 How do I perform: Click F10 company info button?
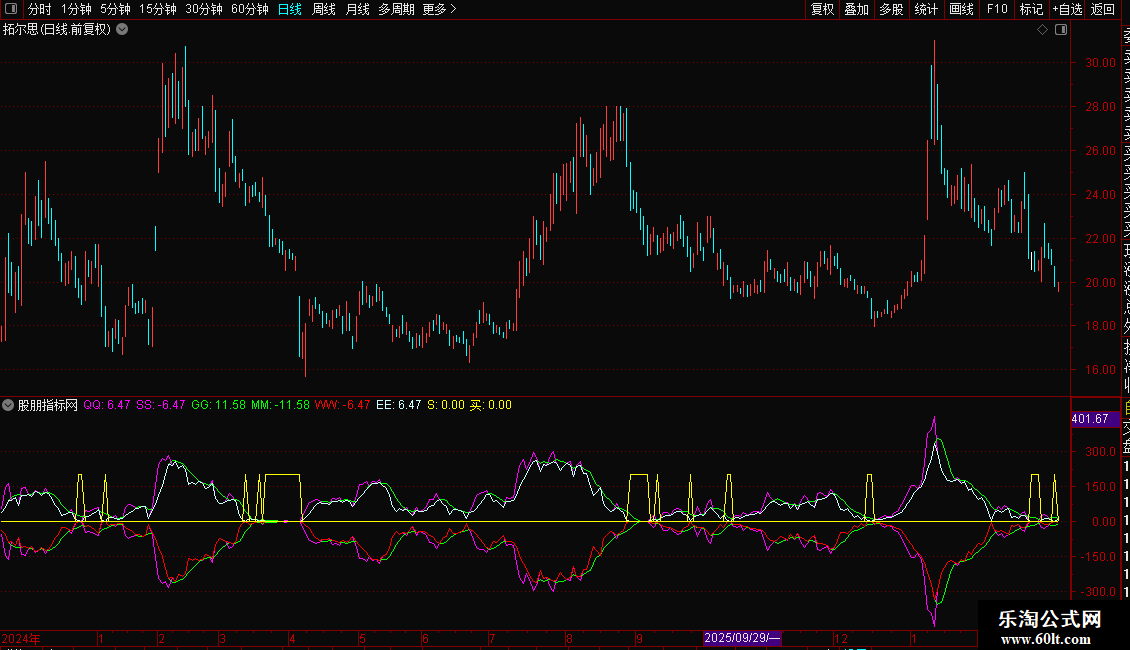997,9
